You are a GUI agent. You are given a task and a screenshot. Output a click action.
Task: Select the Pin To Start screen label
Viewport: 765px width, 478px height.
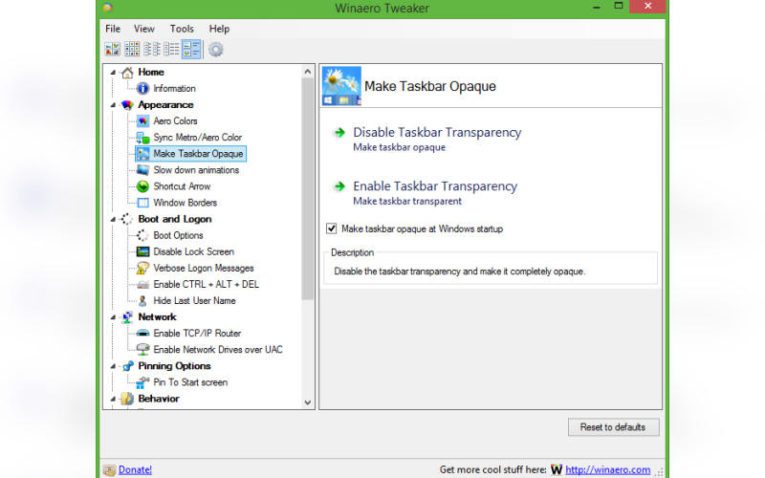point(190,382)
